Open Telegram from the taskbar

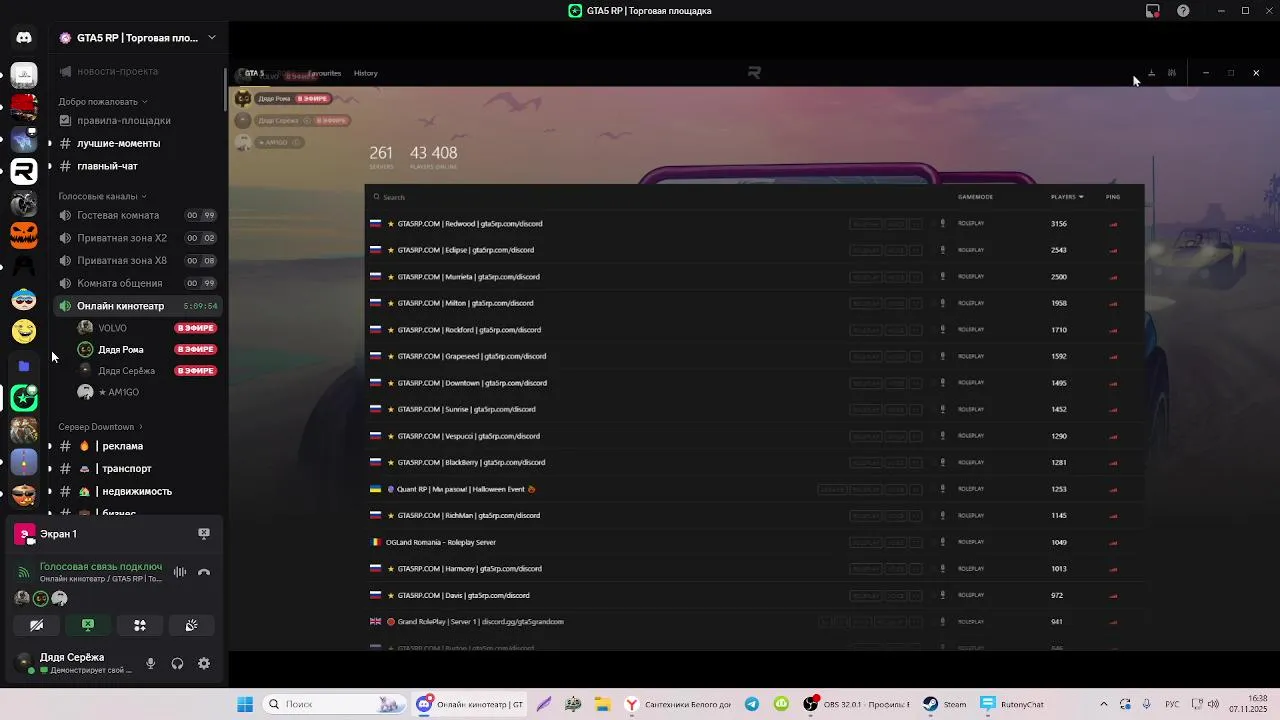(x=752, y=704)
